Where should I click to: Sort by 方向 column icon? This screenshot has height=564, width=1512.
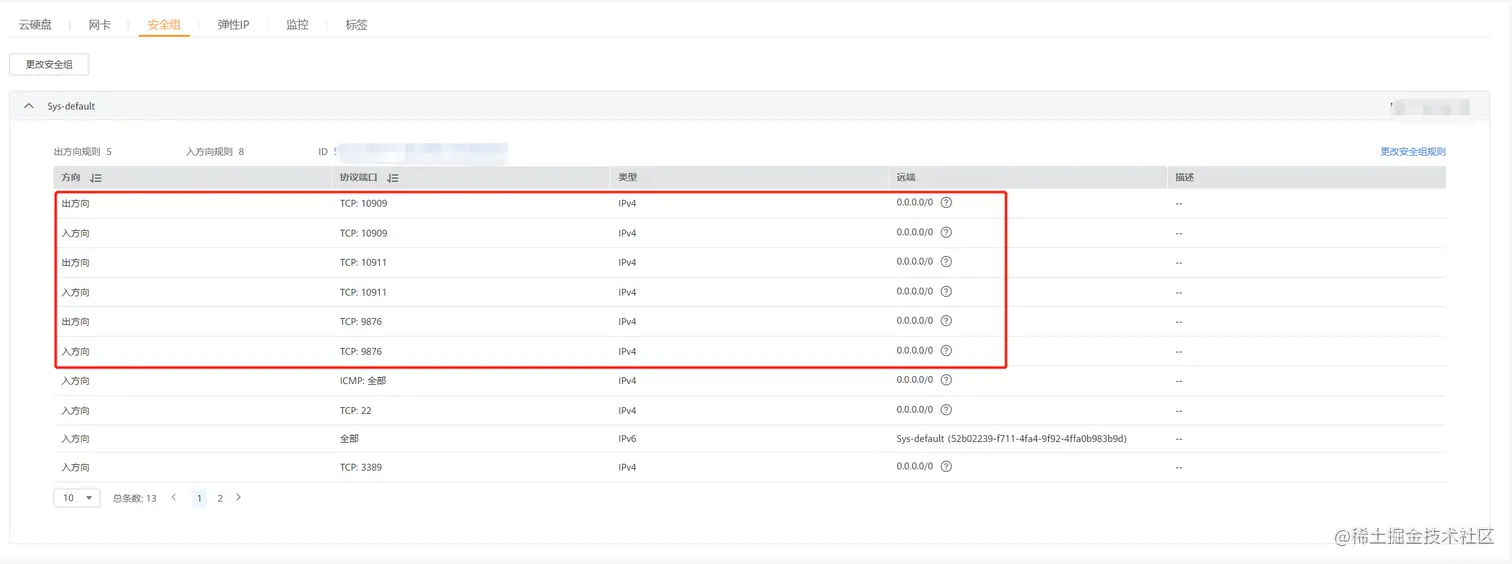(96, 177)
